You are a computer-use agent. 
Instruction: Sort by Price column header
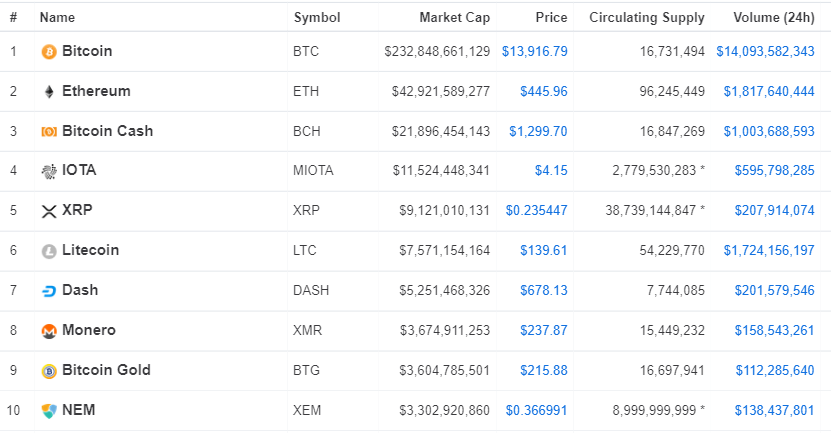click(550, 17)
